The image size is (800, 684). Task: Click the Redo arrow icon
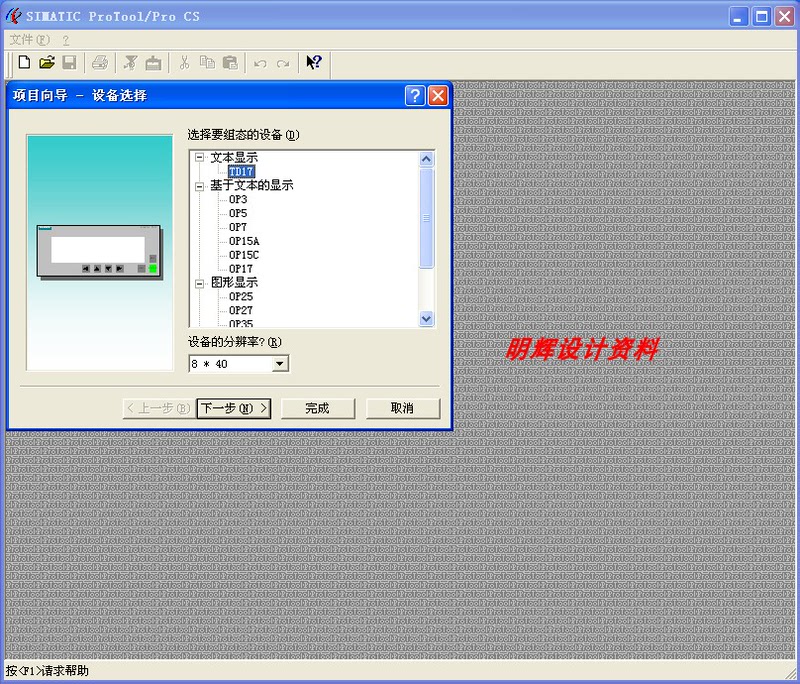click(283, 64)
